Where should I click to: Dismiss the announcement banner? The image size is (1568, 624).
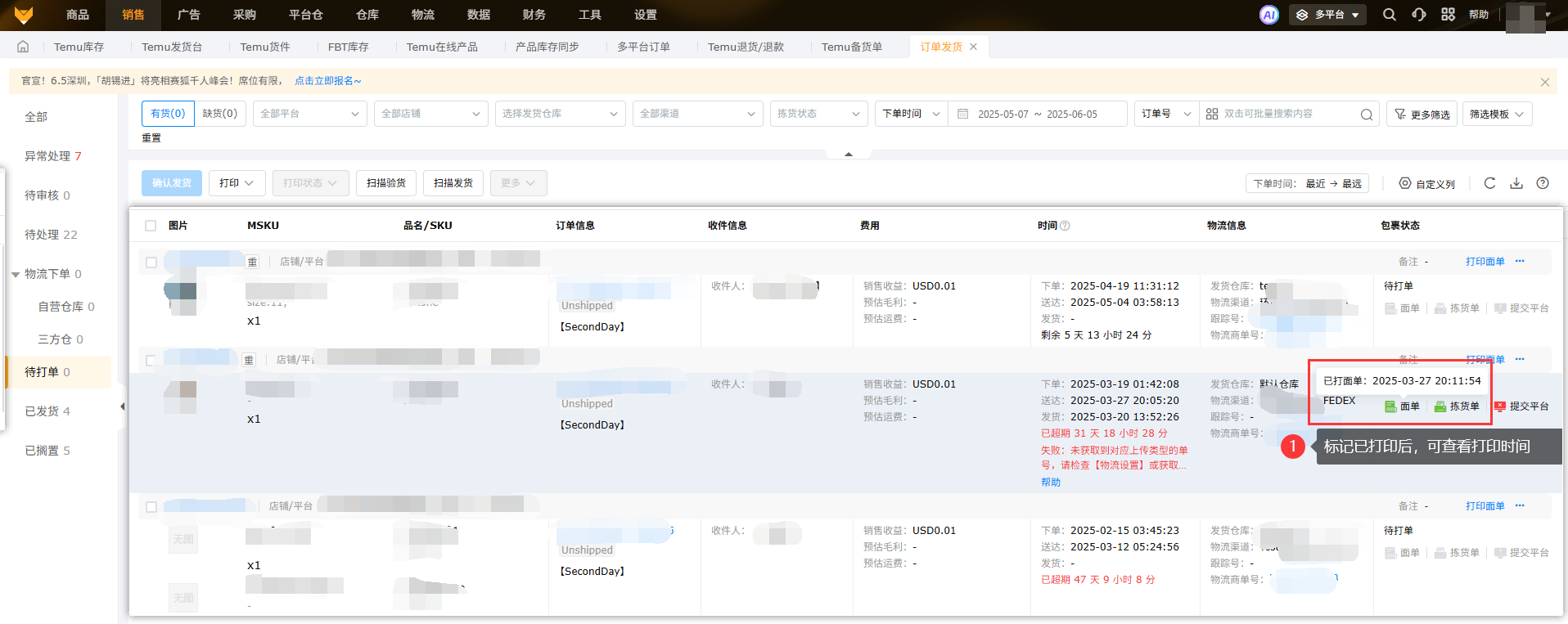(x=1544, y=82)
